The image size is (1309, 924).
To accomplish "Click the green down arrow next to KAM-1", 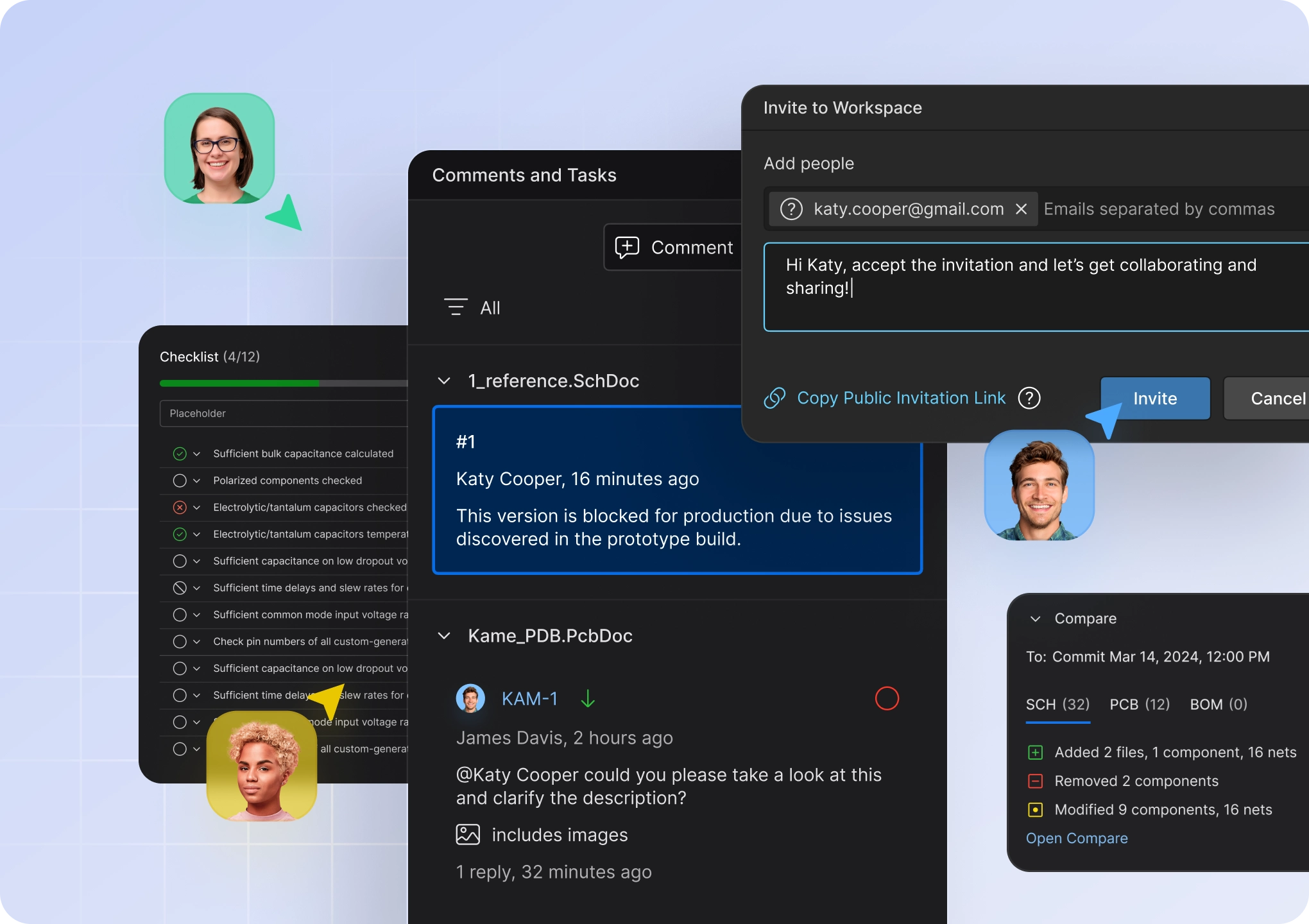I will point(587,698).
